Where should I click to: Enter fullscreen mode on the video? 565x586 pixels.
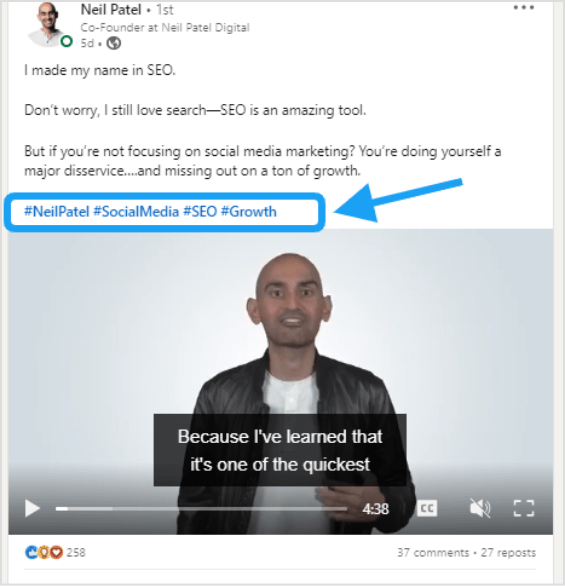pos(524,508)
